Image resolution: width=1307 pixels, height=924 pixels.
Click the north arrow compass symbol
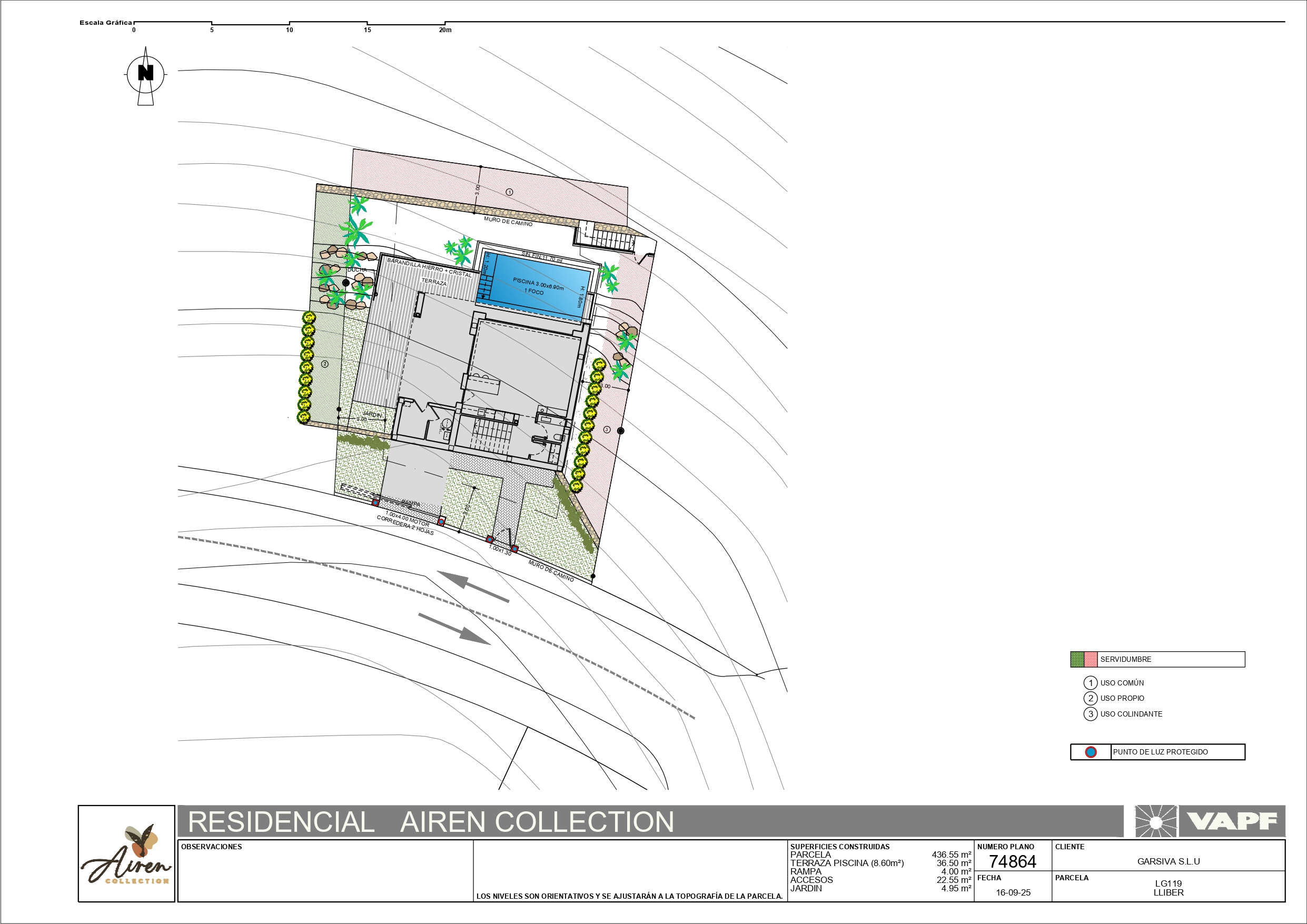coord(146,76)
